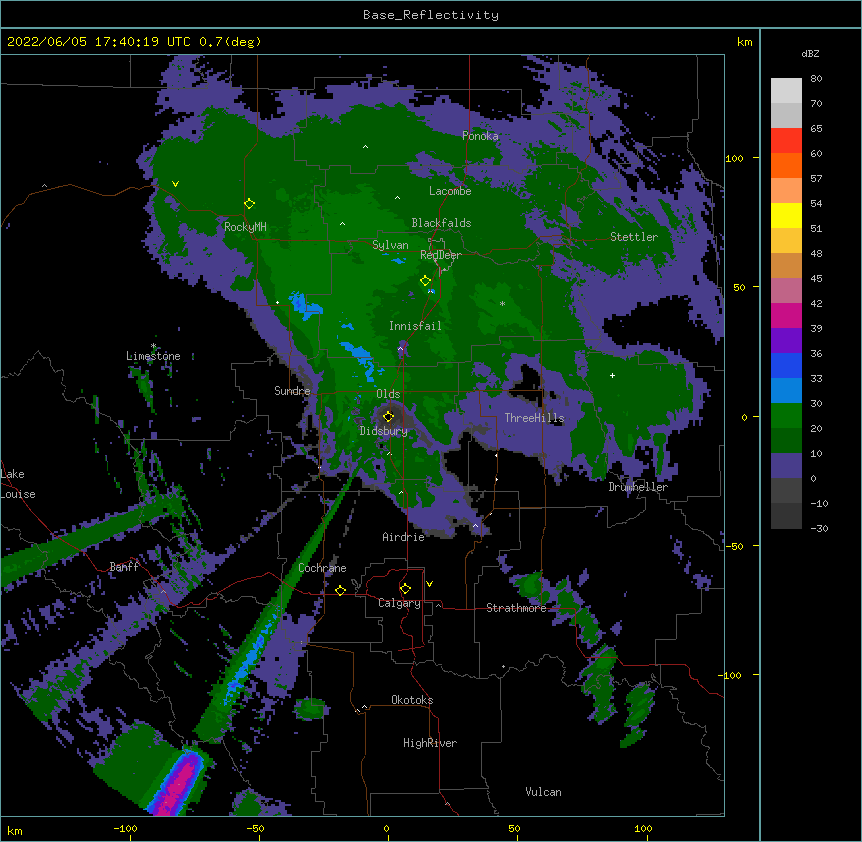Image resolution: width=862 pixels, height=842 pixels.
Task: Click the Limestone label
Action: [x=153, y=356]
